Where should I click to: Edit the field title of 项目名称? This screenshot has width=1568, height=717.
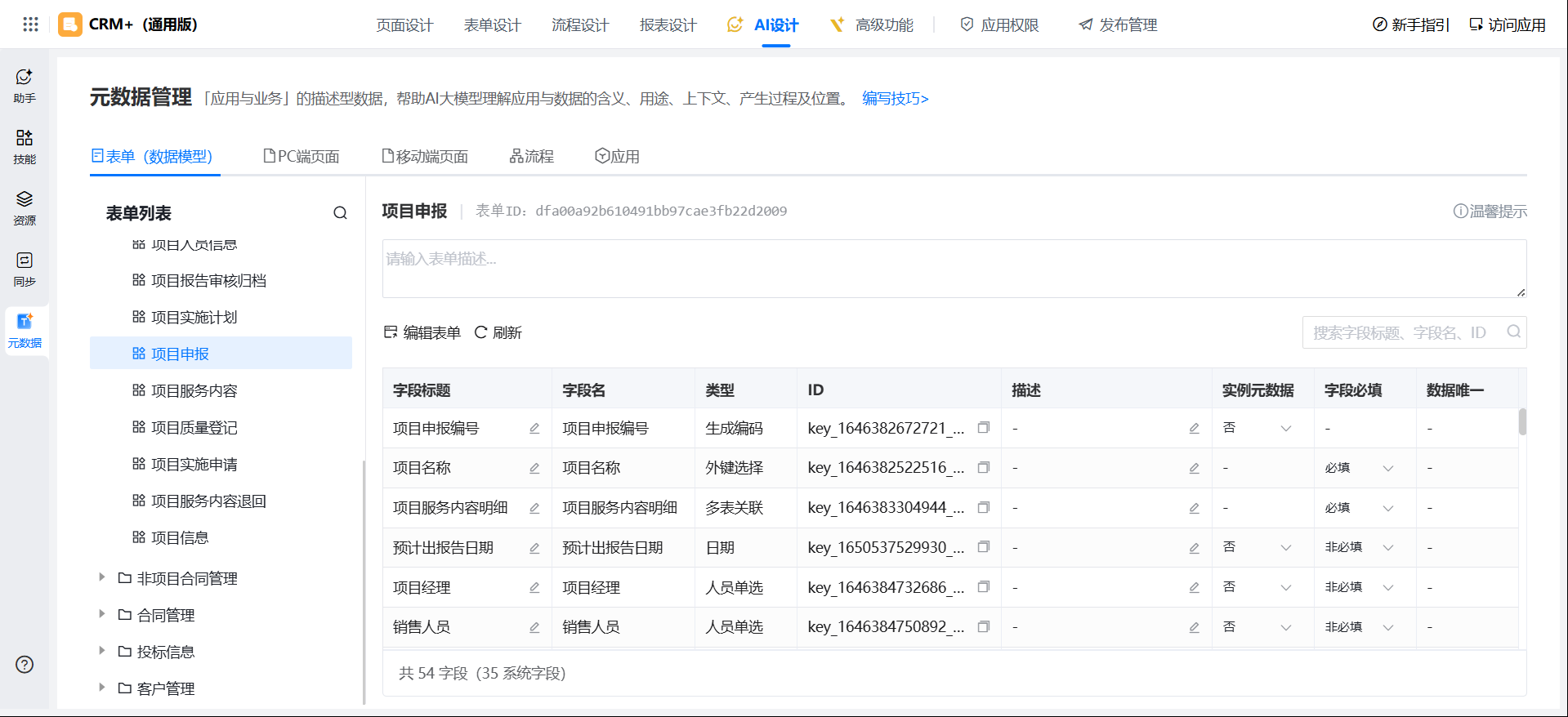534,468
